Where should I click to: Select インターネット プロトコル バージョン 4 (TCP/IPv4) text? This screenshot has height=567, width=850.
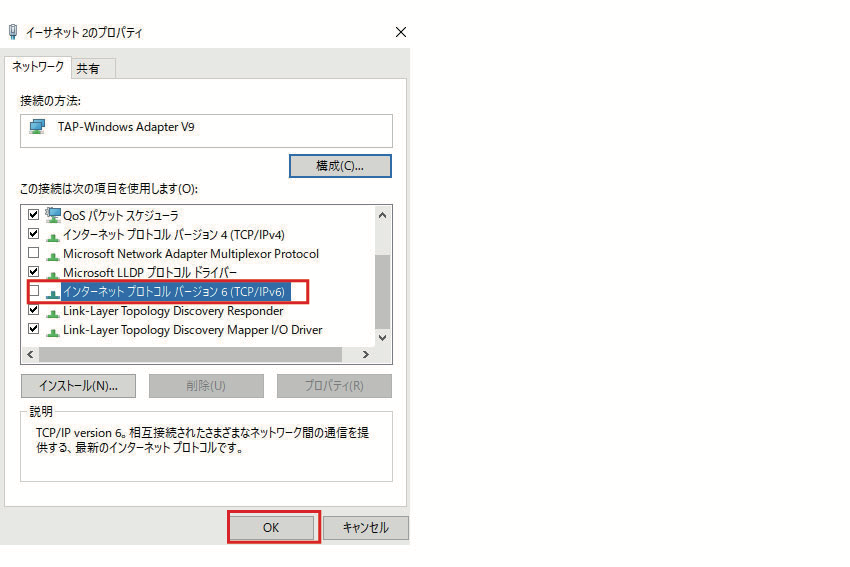pyautogui.click(x=173, y=235)
